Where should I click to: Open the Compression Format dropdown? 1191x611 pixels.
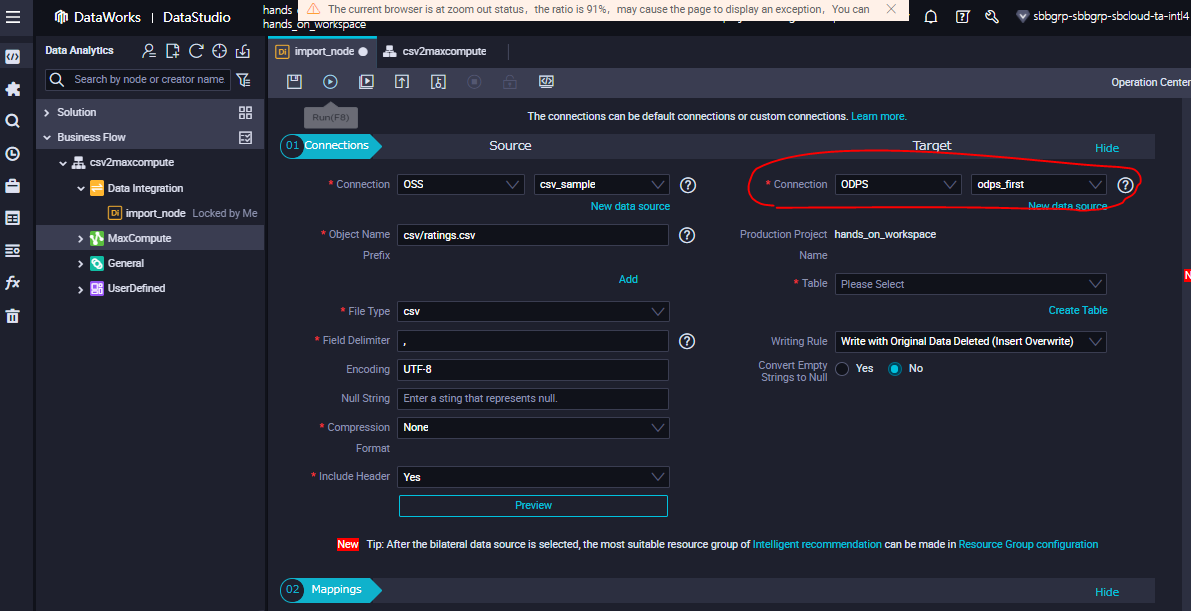coord(532,428)
